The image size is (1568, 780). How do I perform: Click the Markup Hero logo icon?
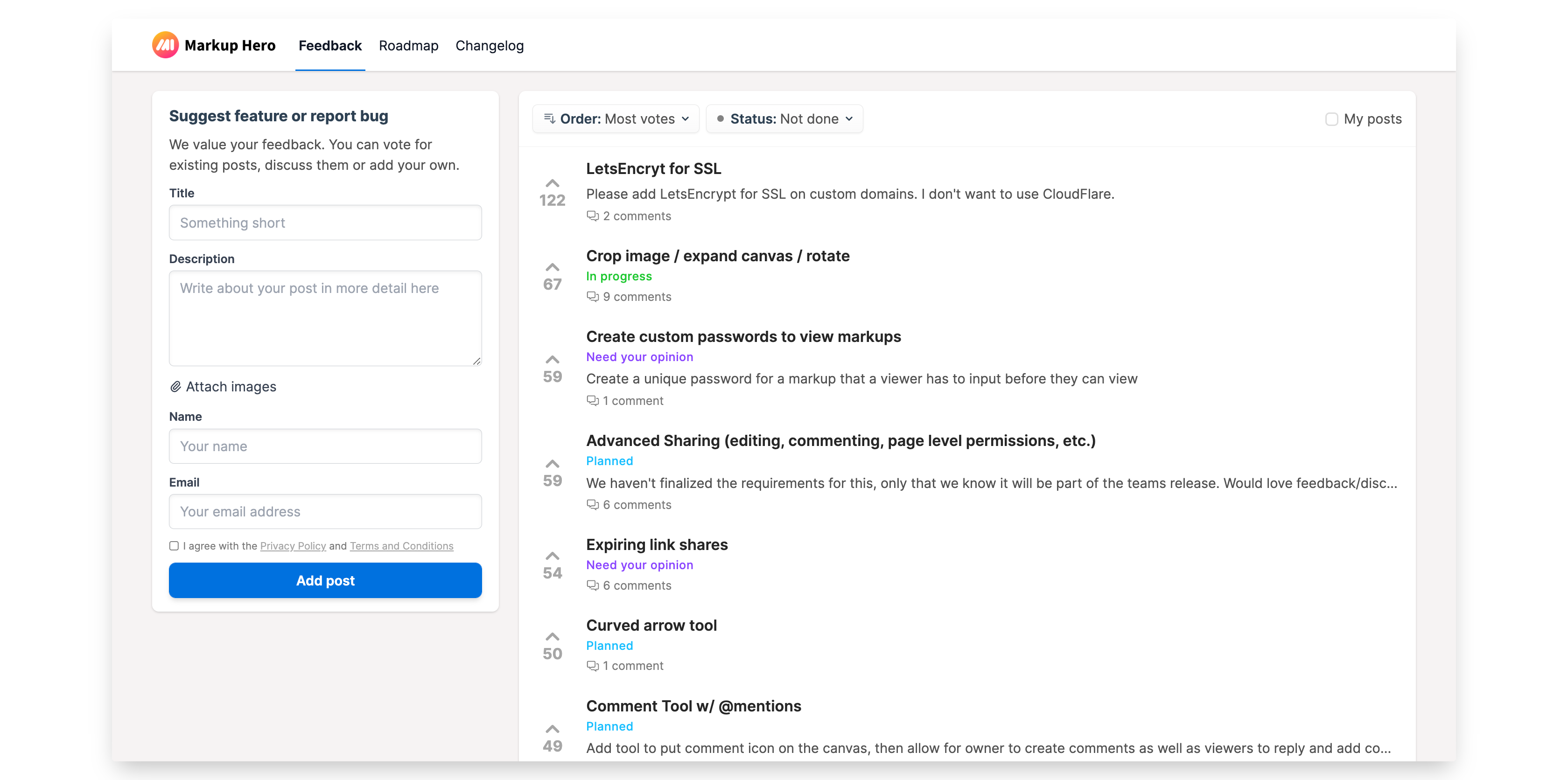point(165,45)
